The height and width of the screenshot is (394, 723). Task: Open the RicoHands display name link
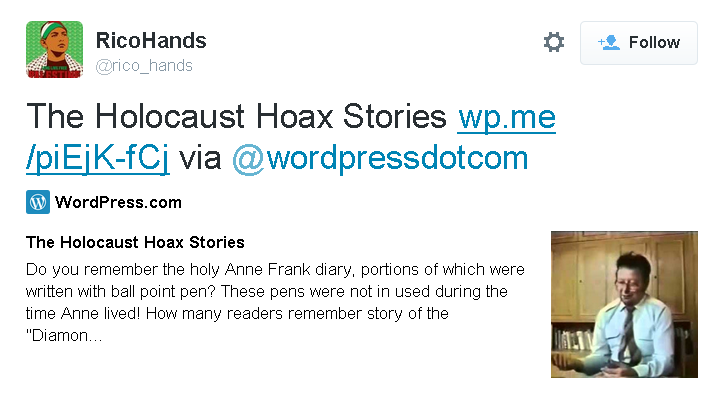point(151,41)
